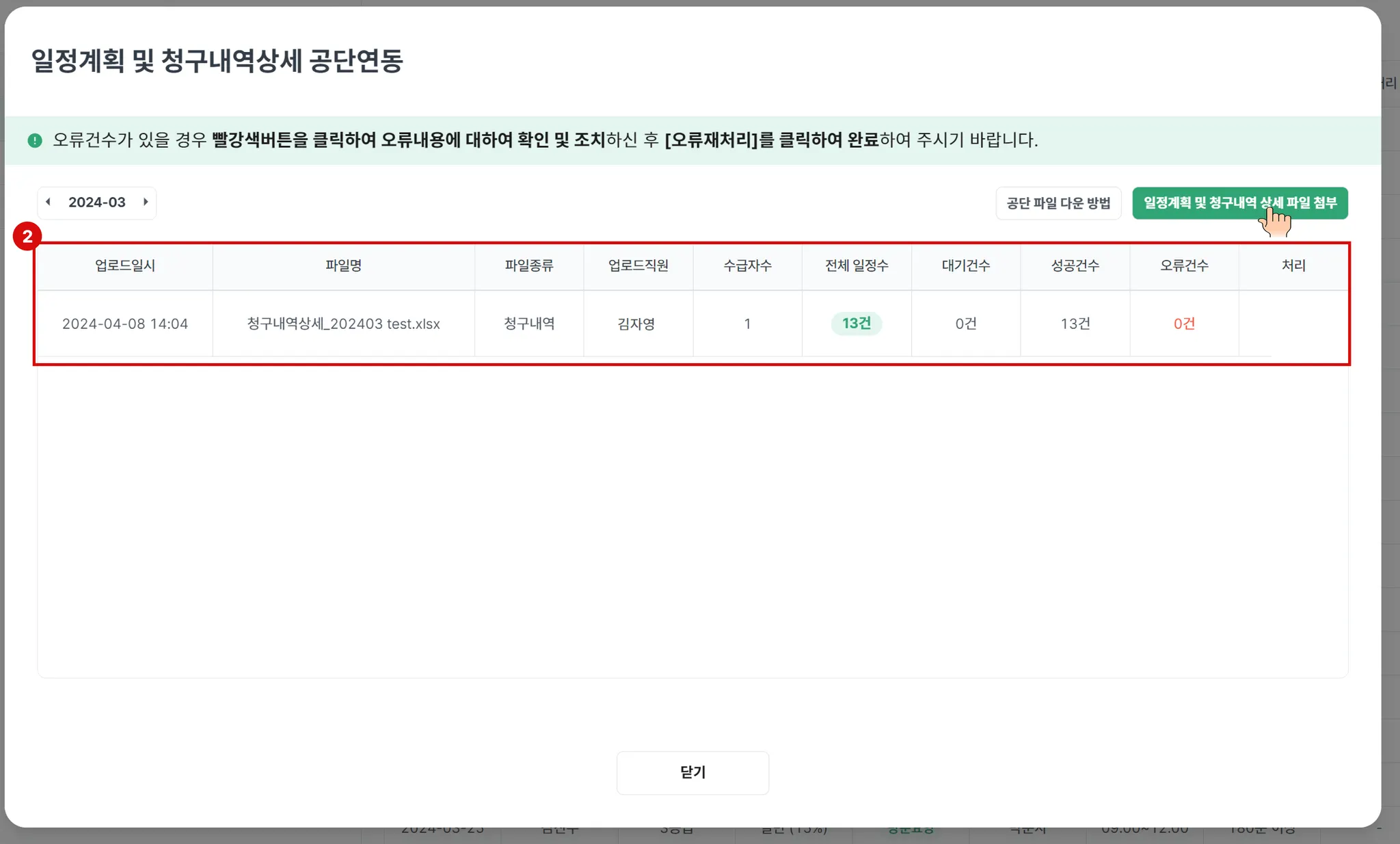The image size is (1400, 844).
Task: Click green info alert icon
Action: [35, 140]
